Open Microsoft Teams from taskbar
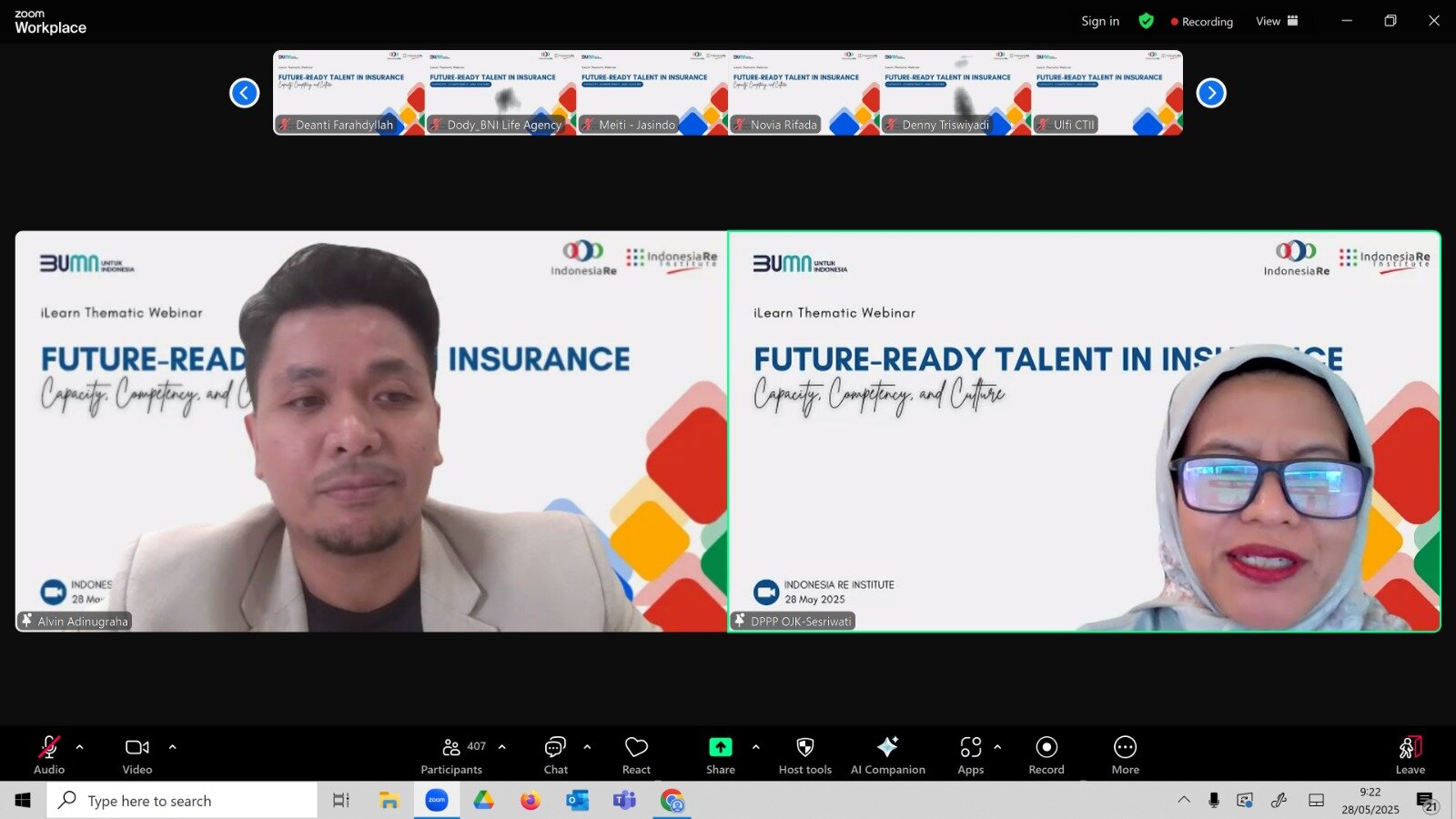The width and height of the screenshot is (1456, 819). 624,801
